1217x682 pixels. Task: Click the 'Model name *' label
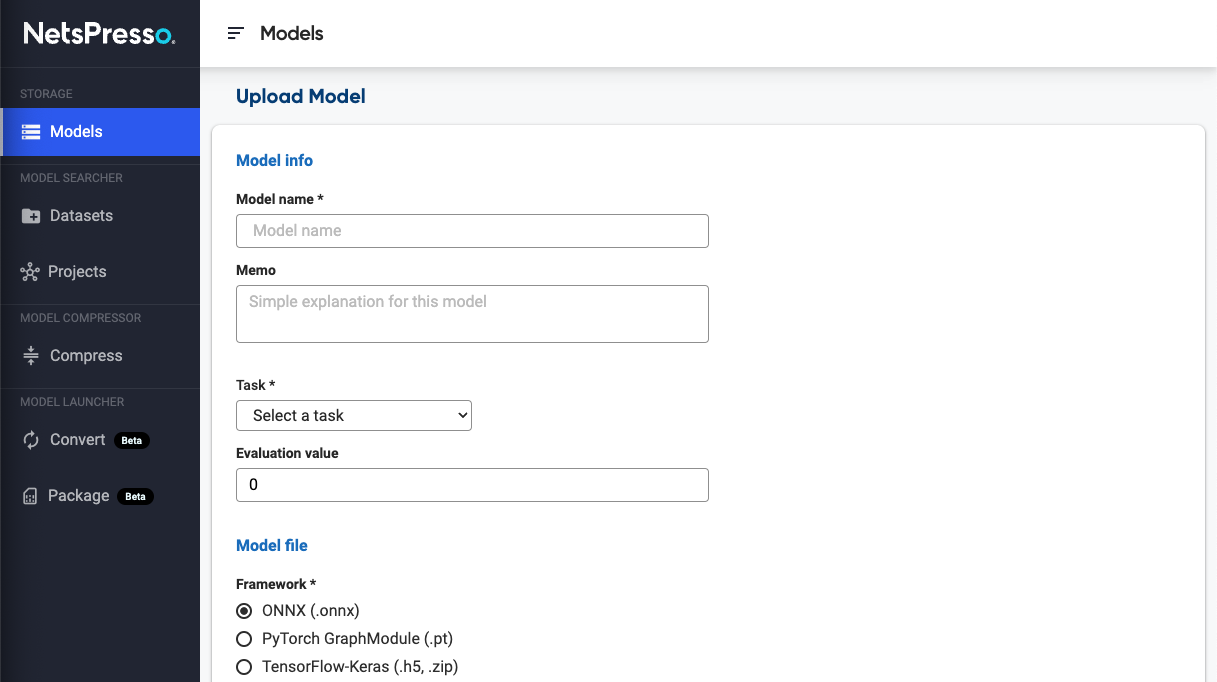pyautogui.click(x=280, y=200)
